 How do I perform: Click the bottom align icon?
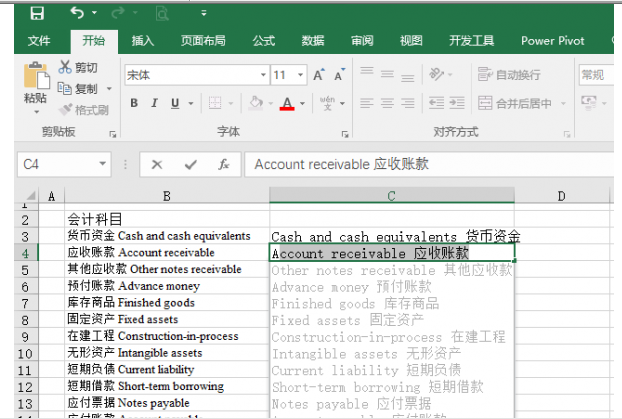point(407,77)
